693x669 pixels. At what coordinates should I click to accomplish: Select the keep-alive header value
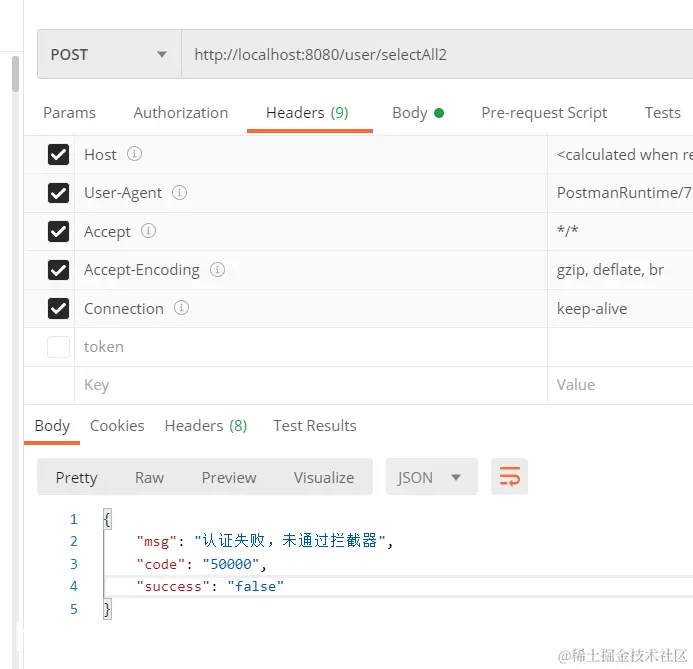(x=592, y=308)
